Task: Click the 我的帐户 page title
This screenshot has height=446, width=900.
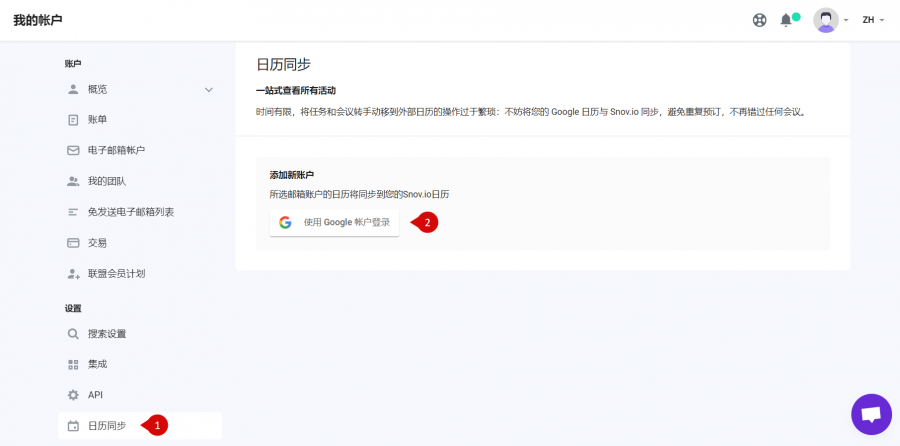Action: click(x=38, y=20)
